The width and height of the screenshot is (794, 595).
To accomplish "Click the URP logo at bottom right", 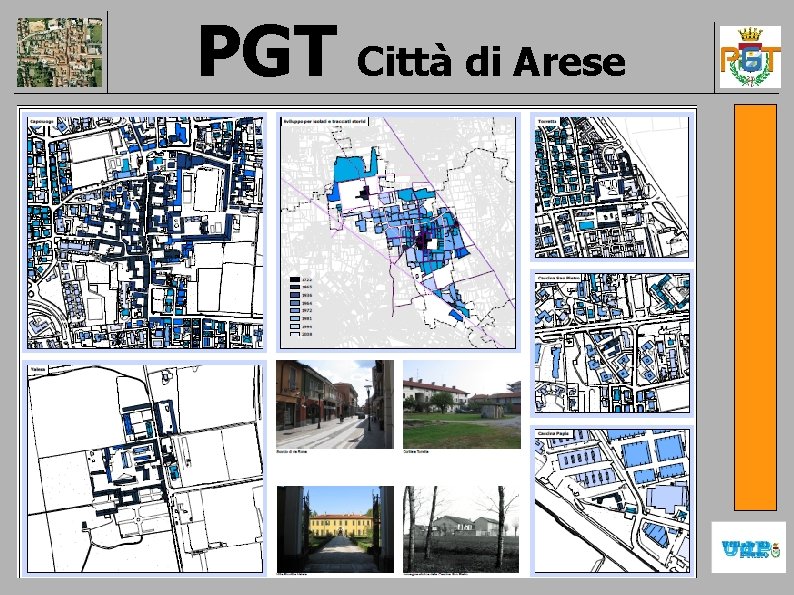I will click(748, 547).
